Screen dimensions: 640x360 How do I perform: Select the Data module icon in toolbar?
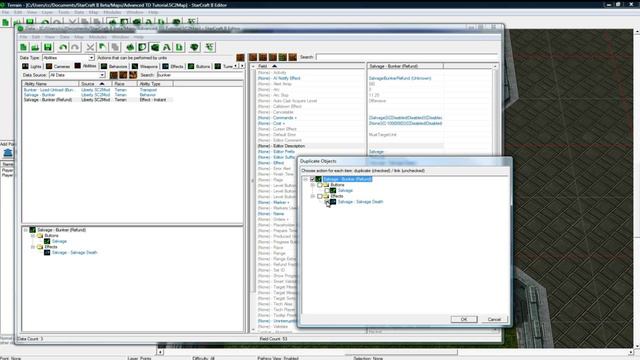click(x=155, y=47)
